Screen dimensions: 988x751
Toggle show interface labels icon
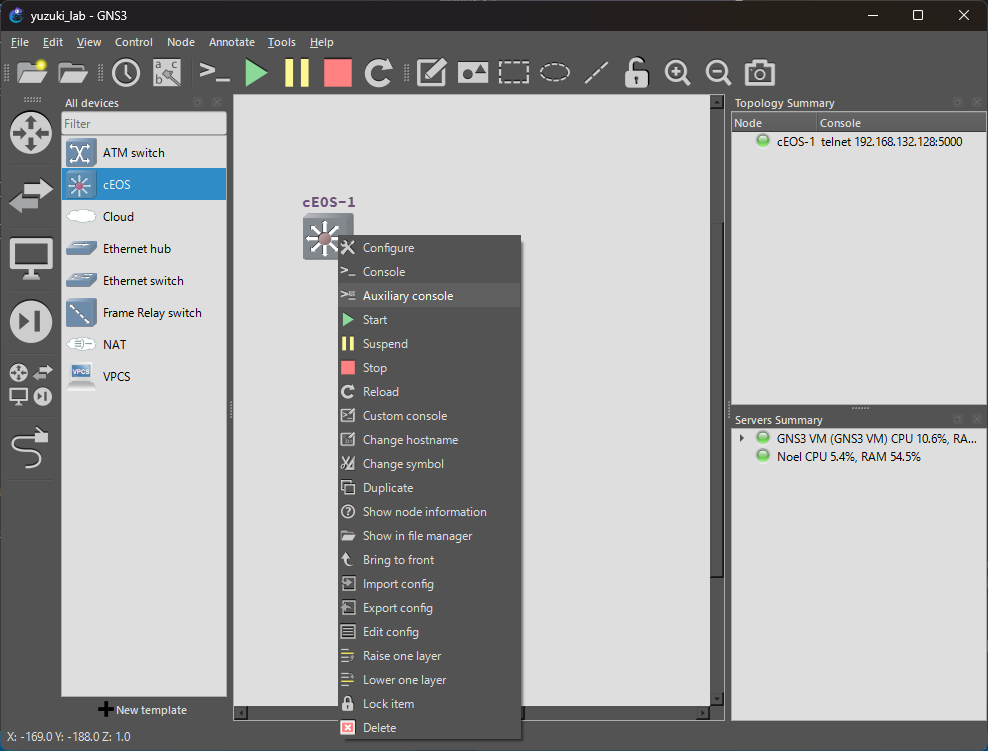167,72
